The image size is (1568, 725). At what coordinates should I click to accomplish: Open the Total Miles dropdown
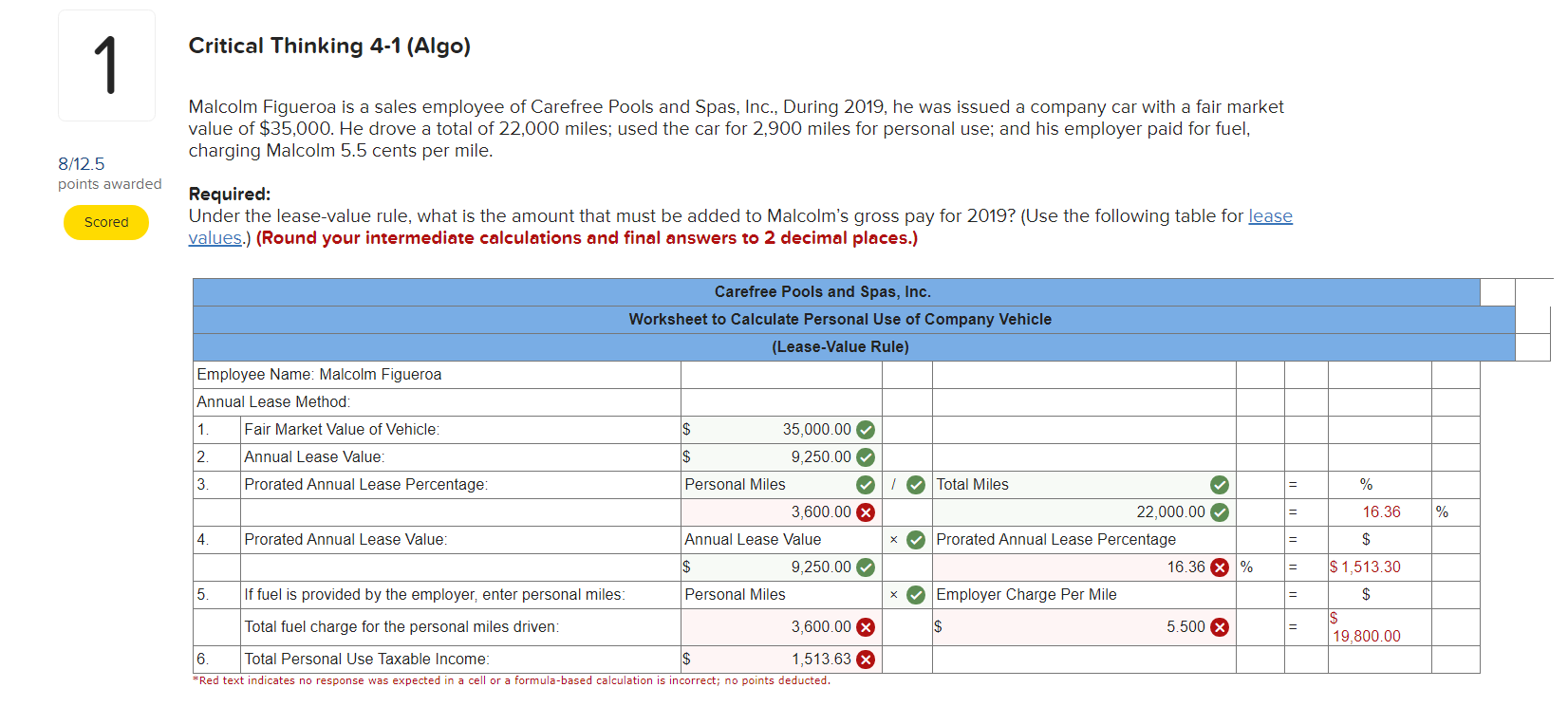pos(1084,485)
